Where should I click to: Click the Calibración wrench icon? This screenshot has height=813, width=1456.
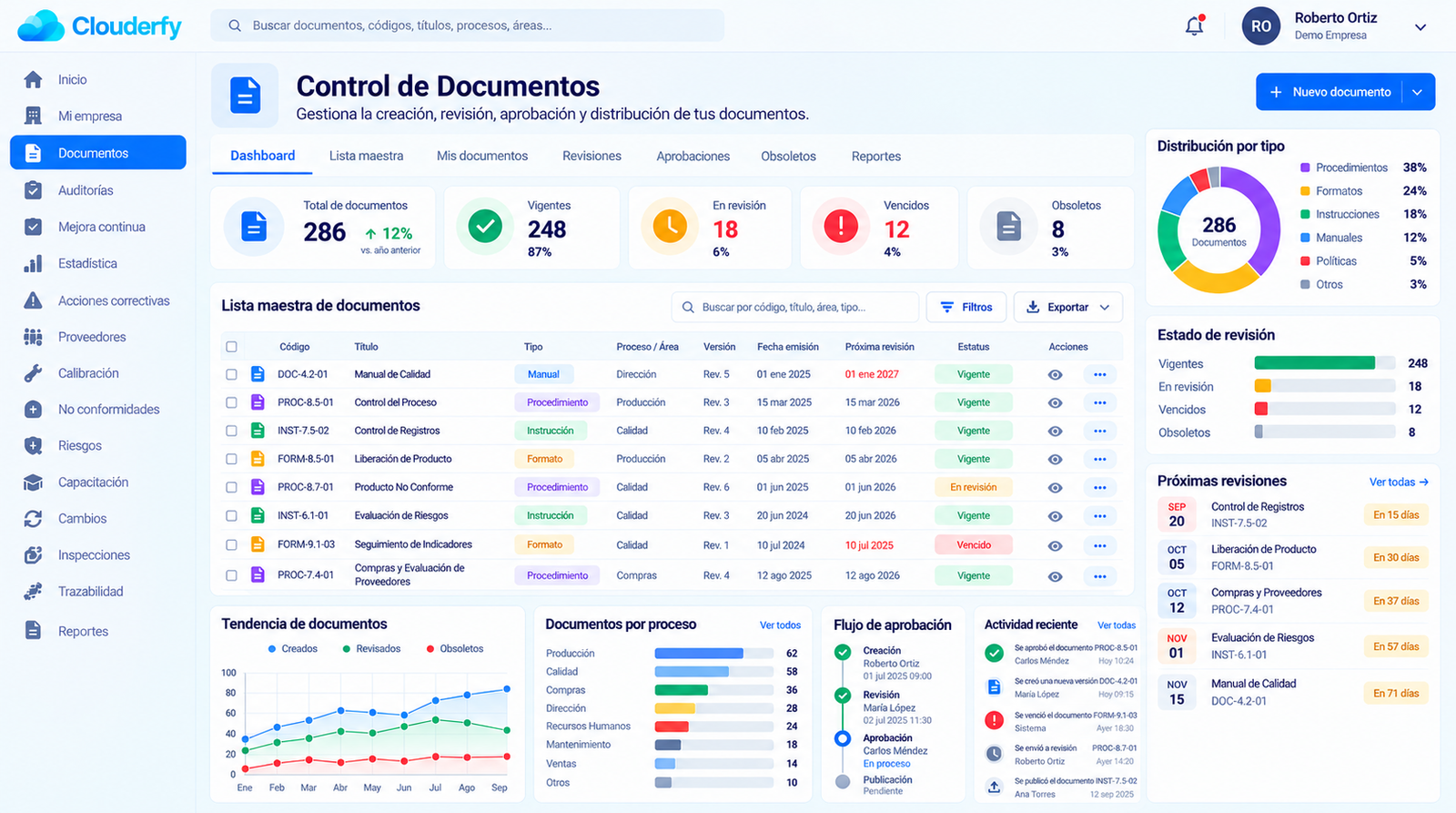pos(33,373)
